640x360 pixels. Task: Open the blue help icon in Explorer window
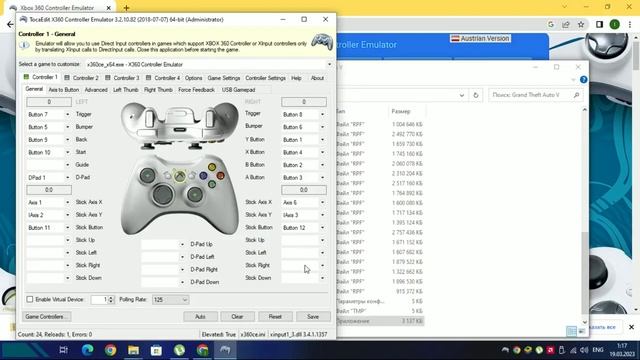[583, 80]
